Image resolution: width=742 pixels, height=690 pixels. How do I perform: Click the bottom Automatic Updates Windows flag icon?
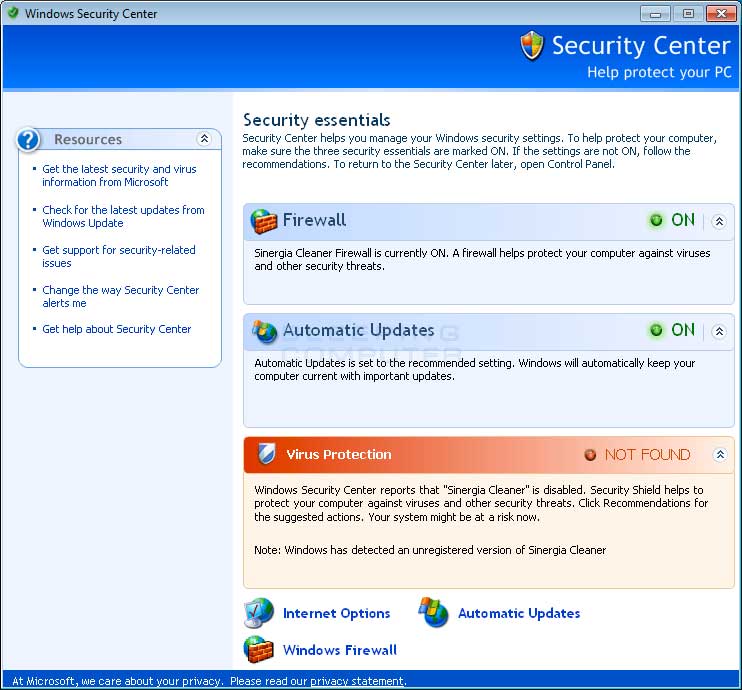(433, 612)
